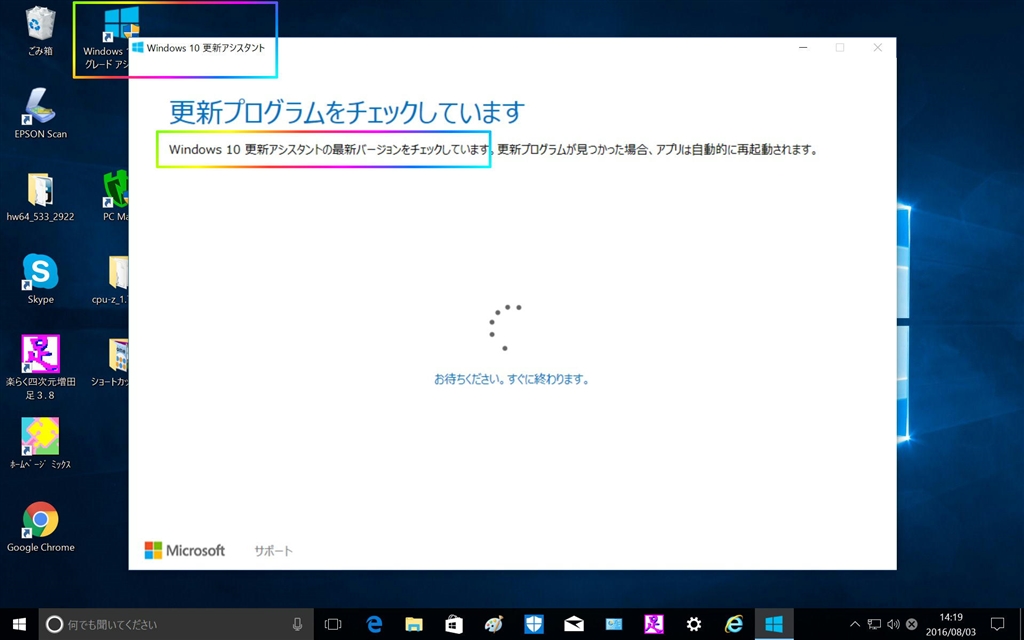
Task: Open Microsoft Edge from the taskbar
Action: [x=374, y=624]
